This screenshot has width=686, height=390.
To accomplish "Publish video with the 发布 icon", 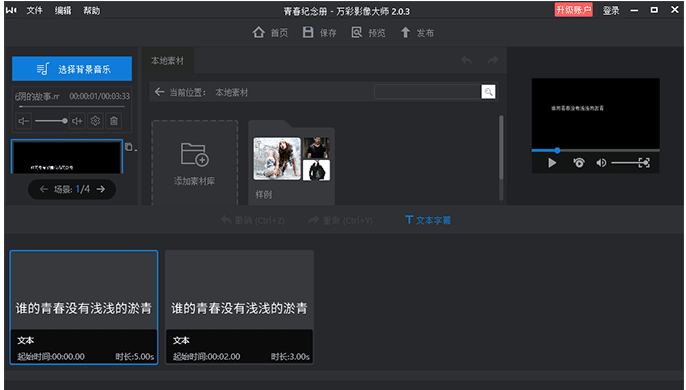I will tap(405, 32).
